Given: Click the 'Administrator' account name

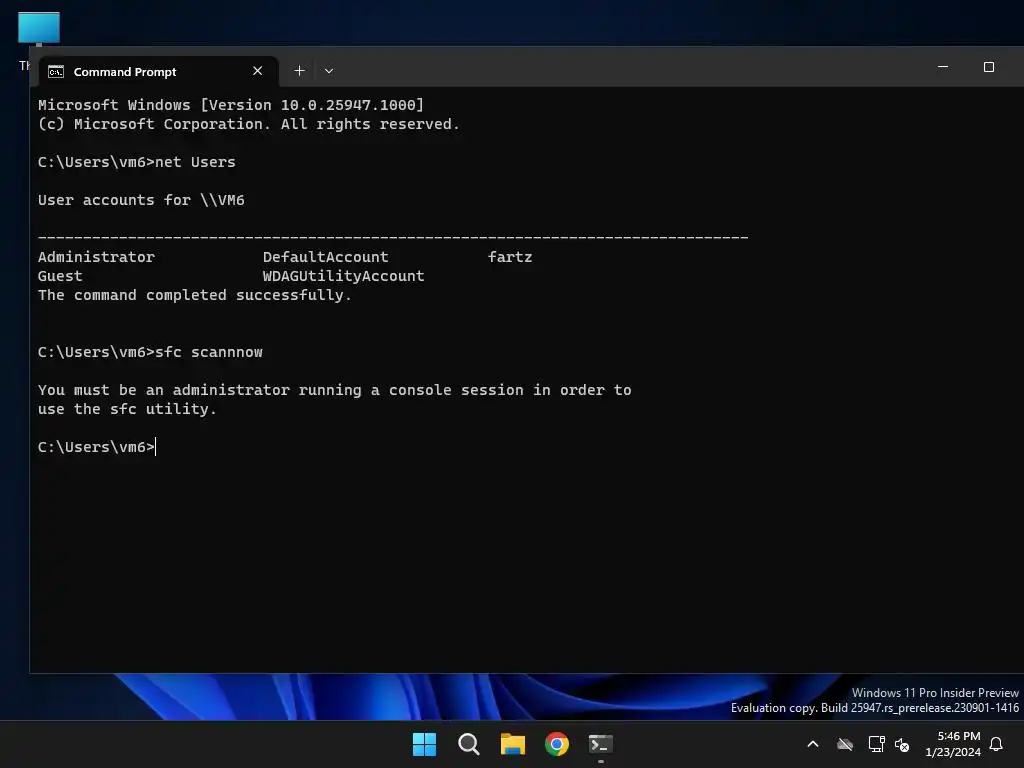Looking at the screenshot, I should [96, 257].
